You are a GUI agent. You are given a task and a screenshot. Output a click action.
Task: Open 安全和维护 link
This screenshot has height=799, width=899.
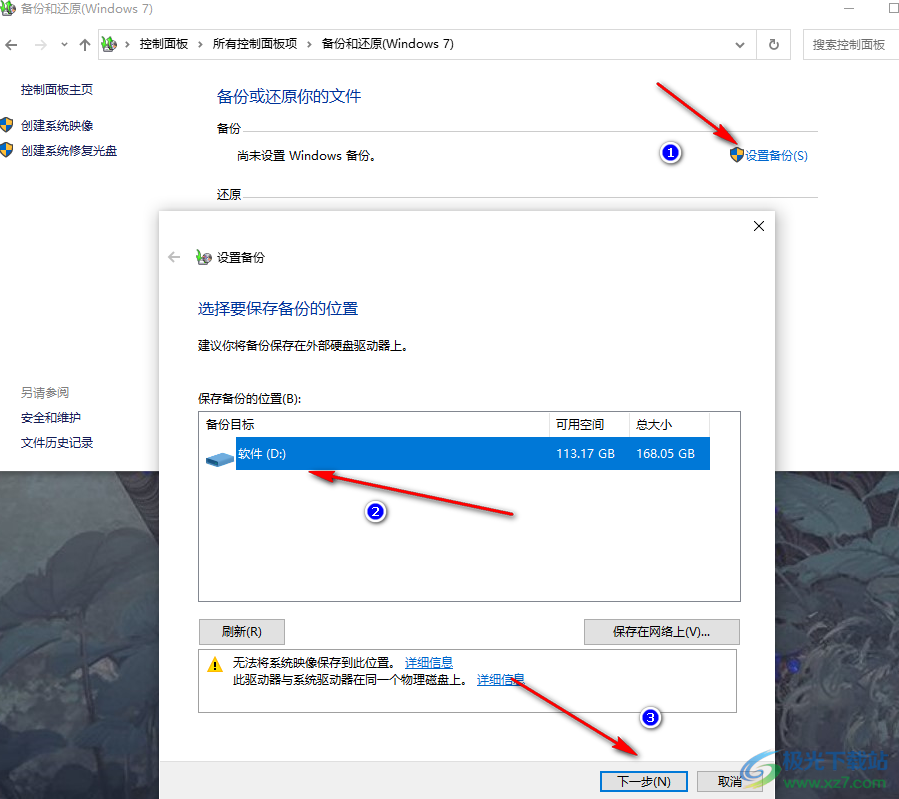coord(51,418)
